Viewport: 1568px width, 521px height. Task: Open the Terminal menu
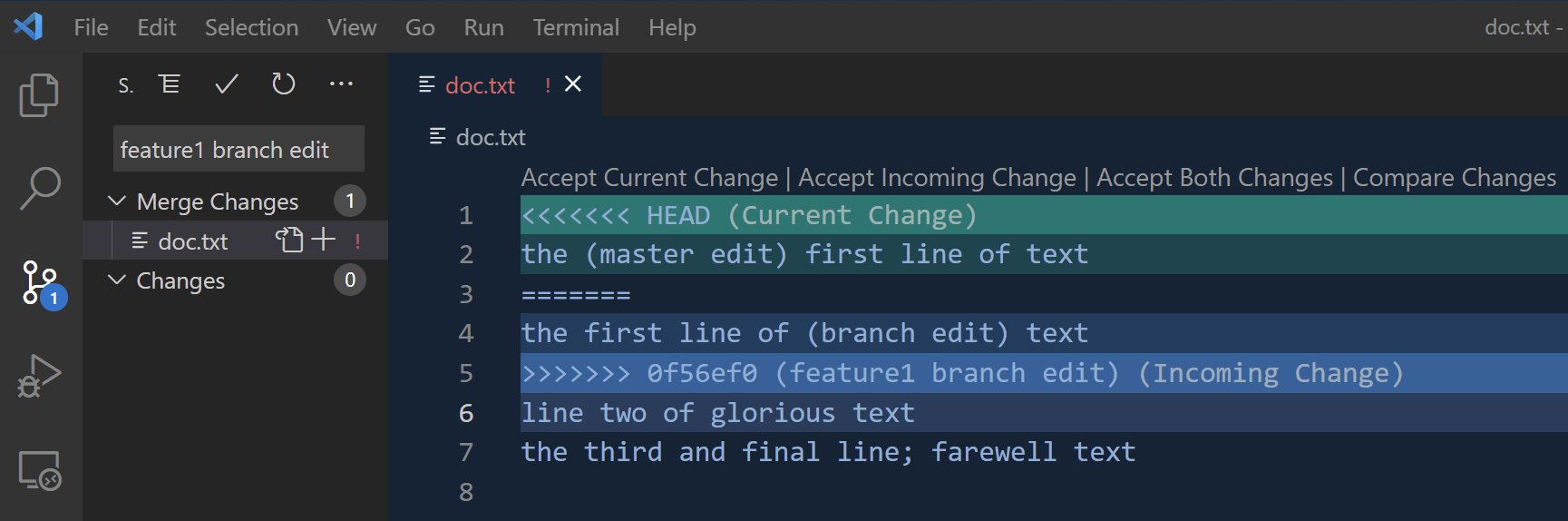576,27
